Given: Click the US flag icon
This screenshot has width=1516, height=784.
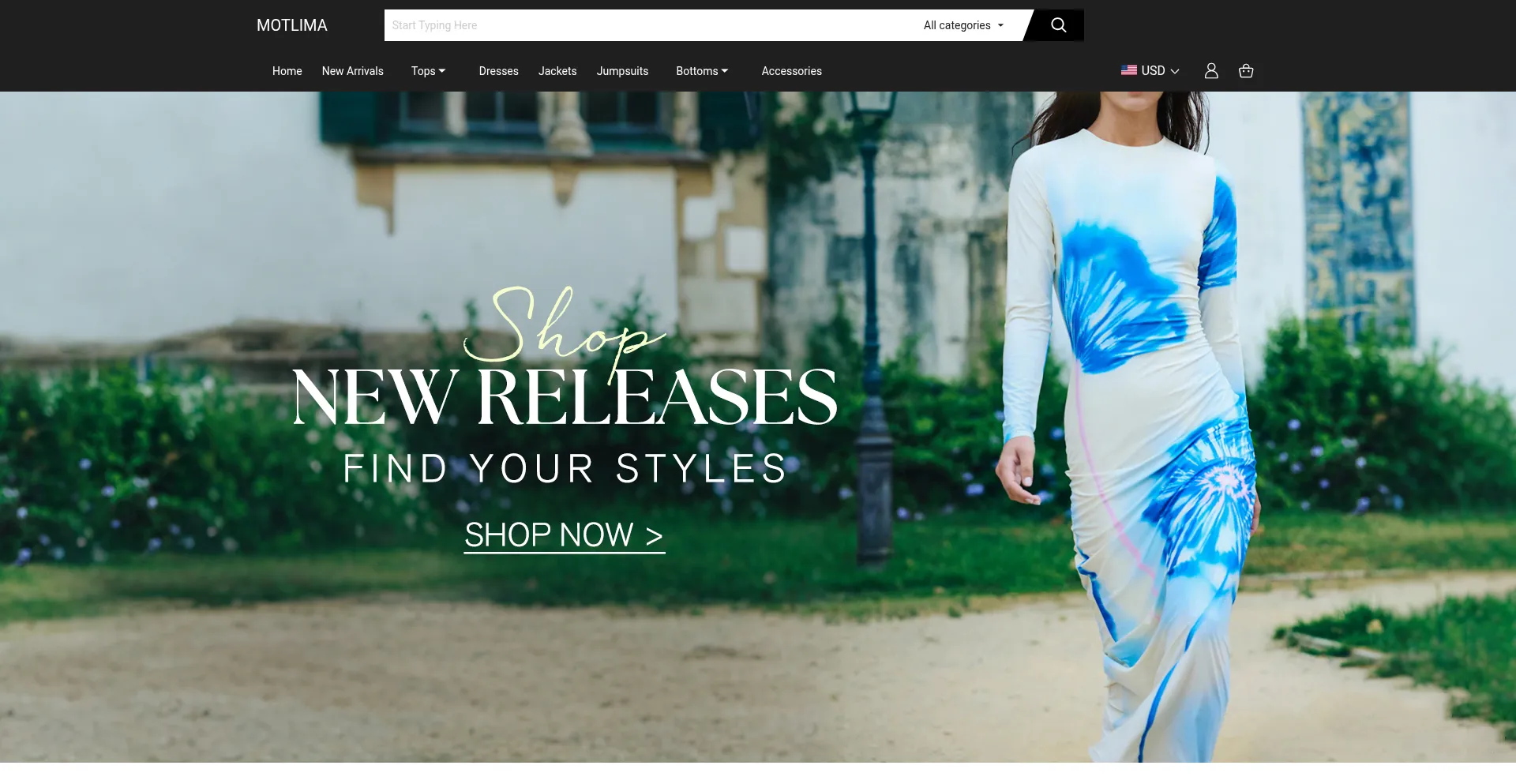Looking at the screenshot, I should 1129,70.
